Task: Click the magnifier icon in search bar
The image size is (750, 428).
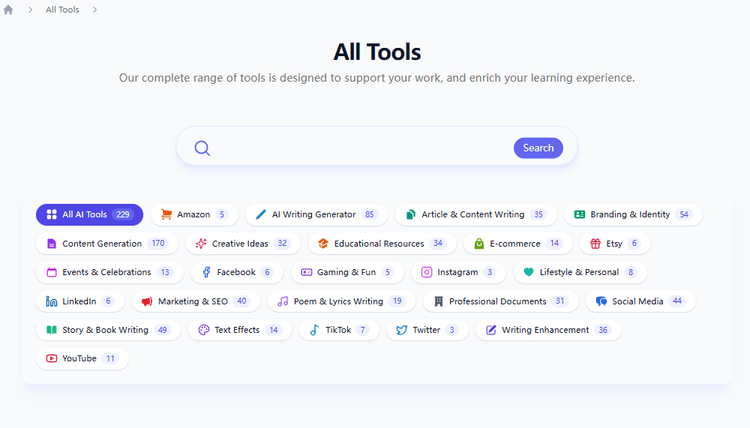Action: pos(202,148)
